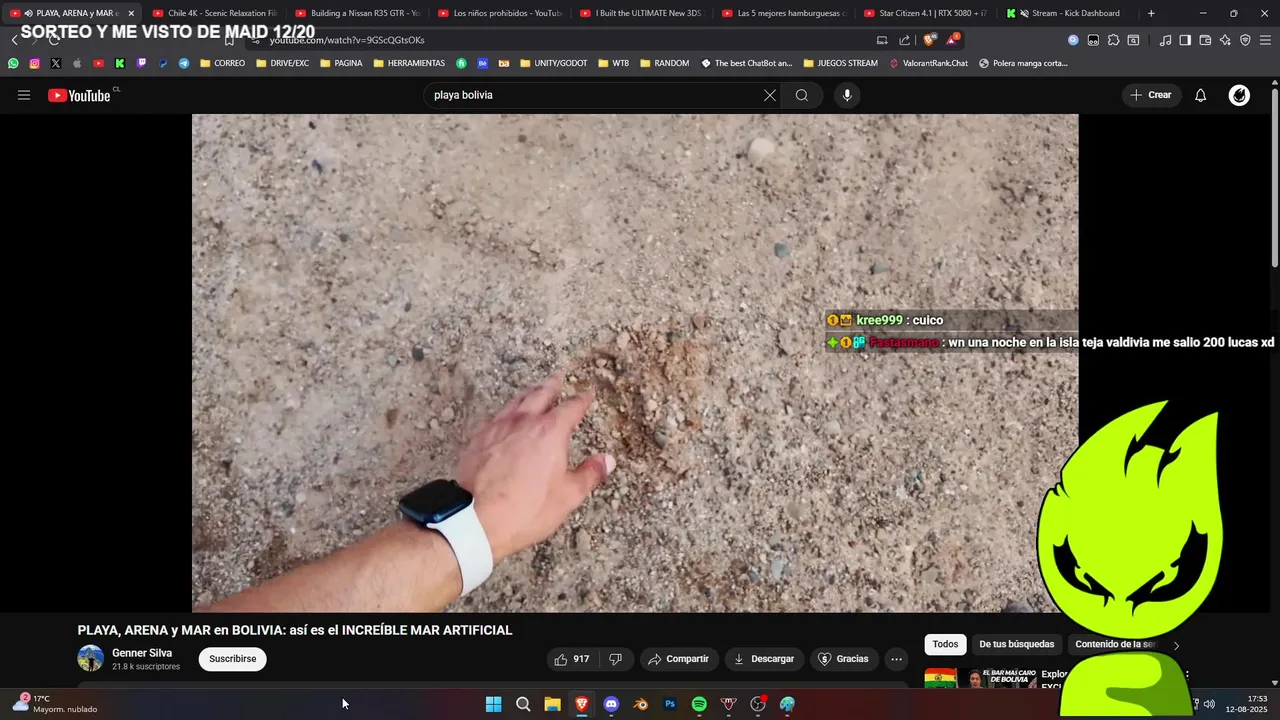Open the YouTube account avatar menu
The width and height of the screenshot is (1280, 720).
coord(1239,95)
